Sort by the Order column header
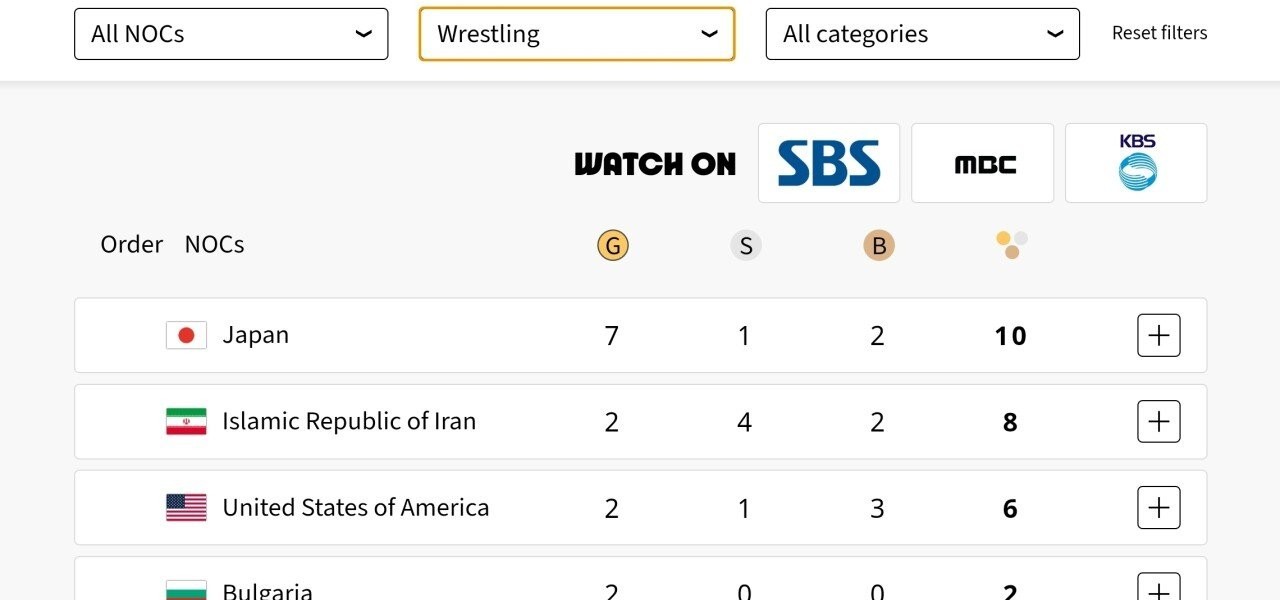Image resolution: width=1280 pixels, height=600 pixels. 131,245
